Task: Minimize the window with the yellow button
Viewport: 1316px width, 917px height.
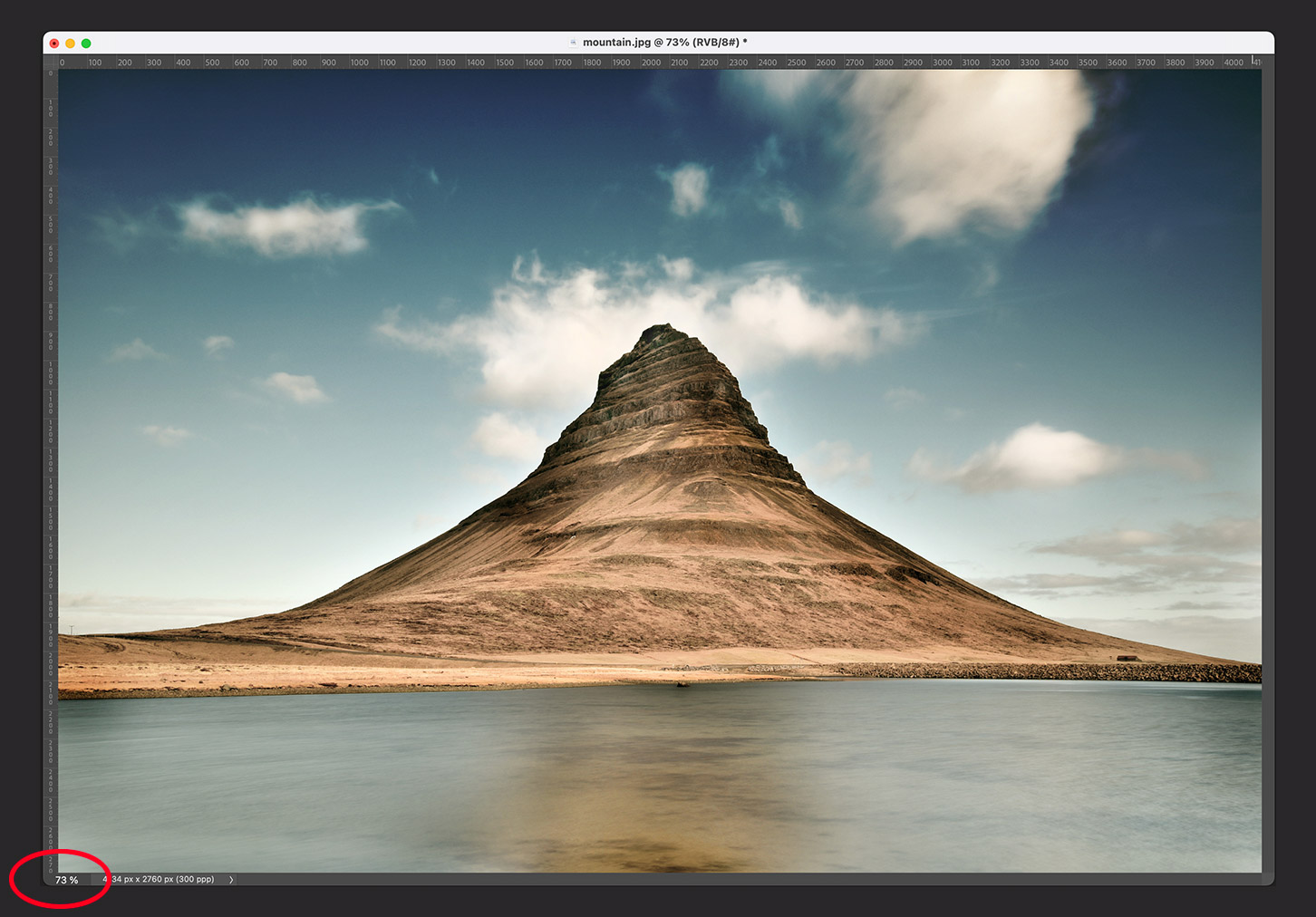Action: click(x=70, y=43)
